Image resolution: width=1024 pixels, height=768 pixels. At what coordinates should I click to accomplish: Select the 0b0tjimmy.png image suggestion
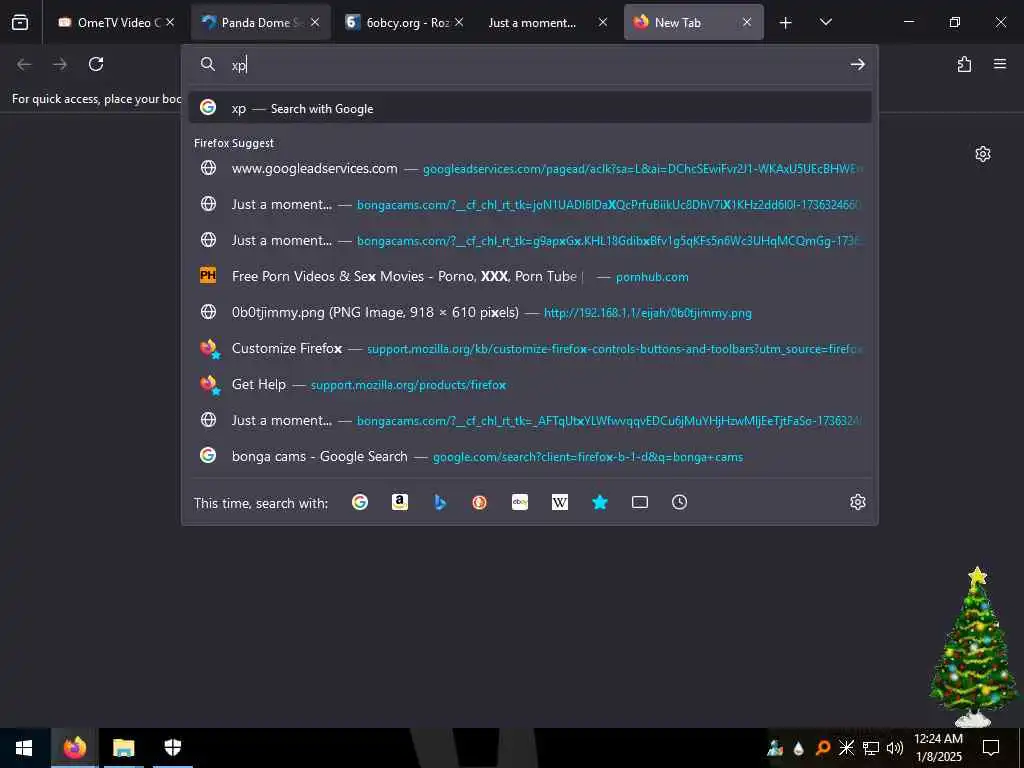click(x=530, y=312)
